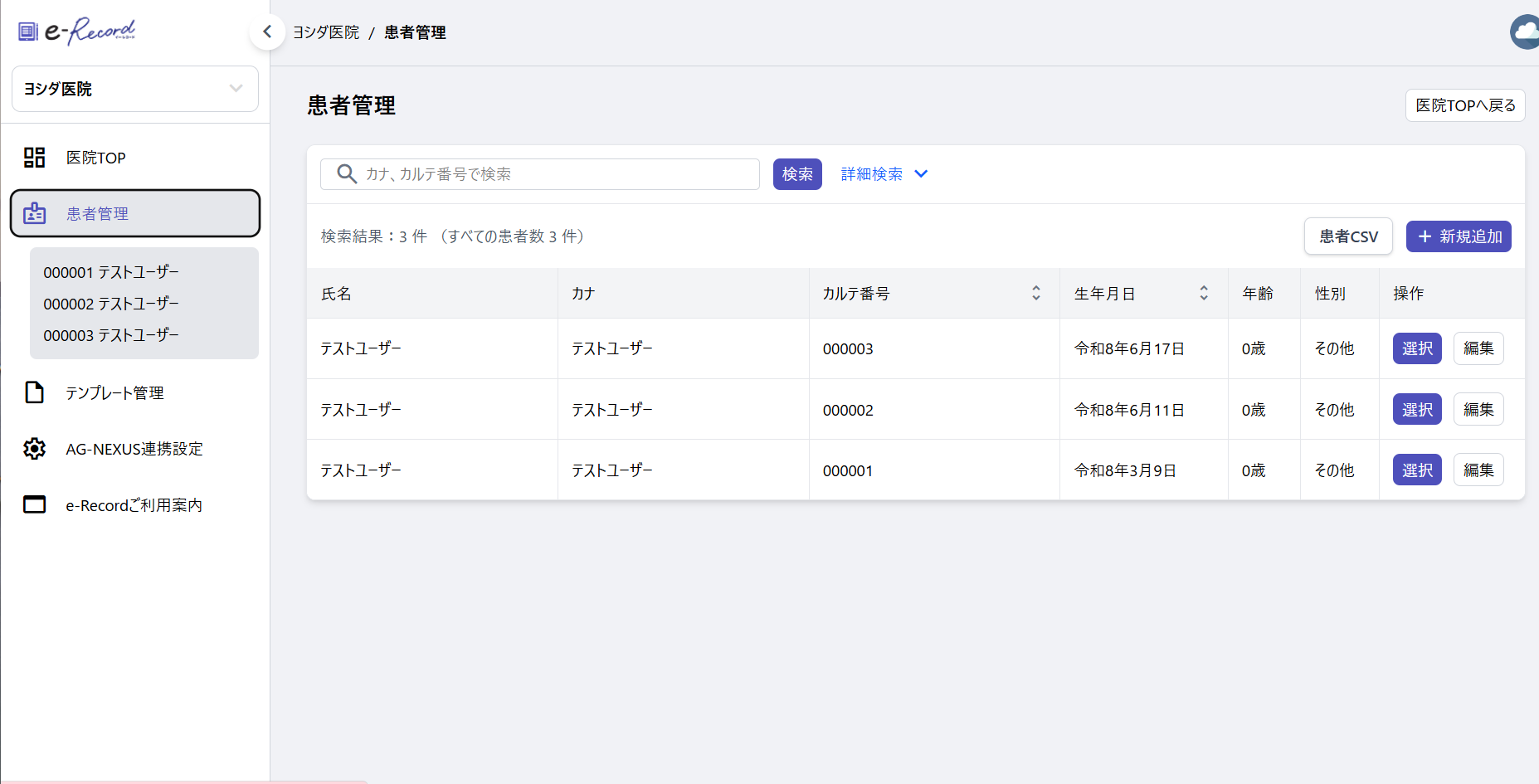The width and height of the screenshot is (1539, 784).
Task: Open the ヨシダ医院 clinic dropdown
Action: pyautogui.click(x=135, y=89)
